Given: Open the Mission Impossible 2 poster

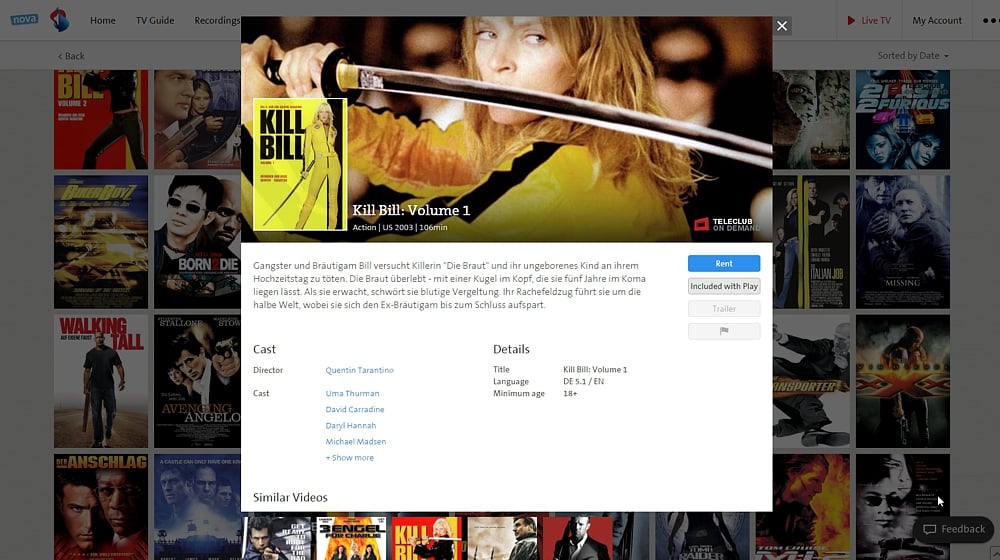Looking at the screenshot, I should [x=811, y=507].
